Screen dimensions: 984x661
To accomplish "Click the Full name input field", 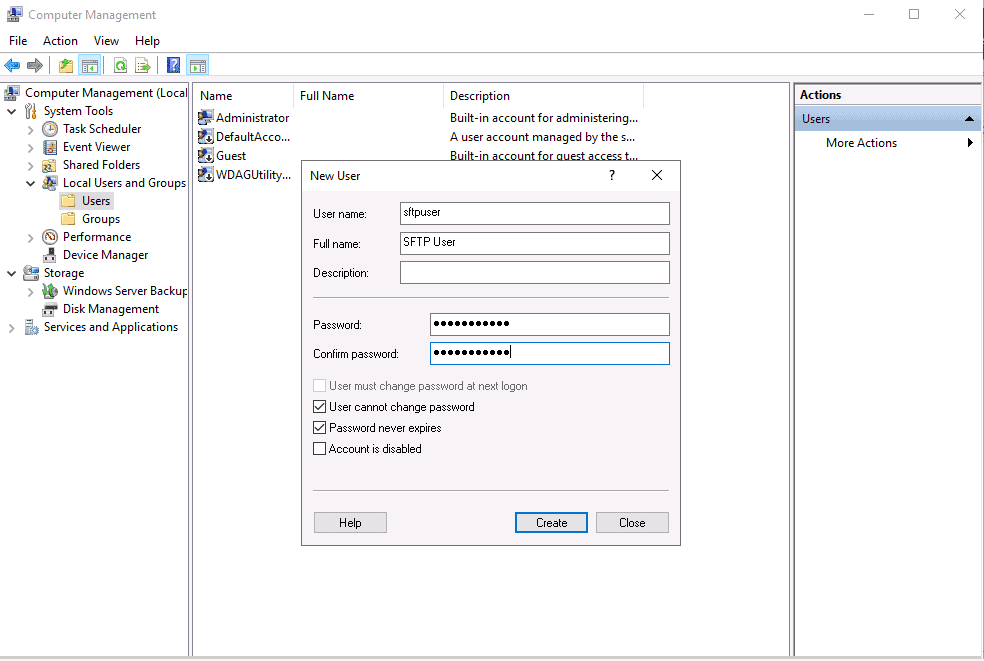I will [x=535, y=243].
